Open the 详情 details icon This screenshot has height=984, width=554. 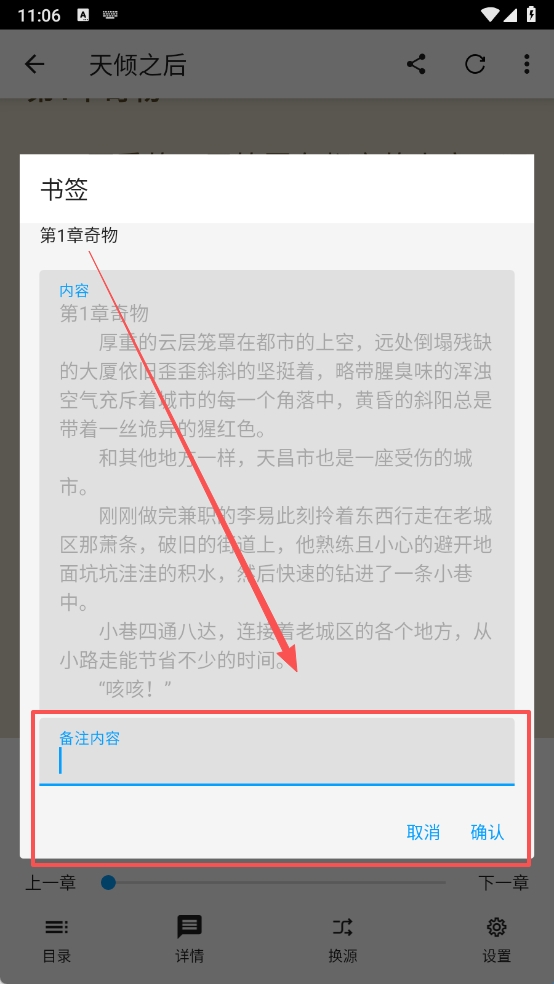pos(189,927)
